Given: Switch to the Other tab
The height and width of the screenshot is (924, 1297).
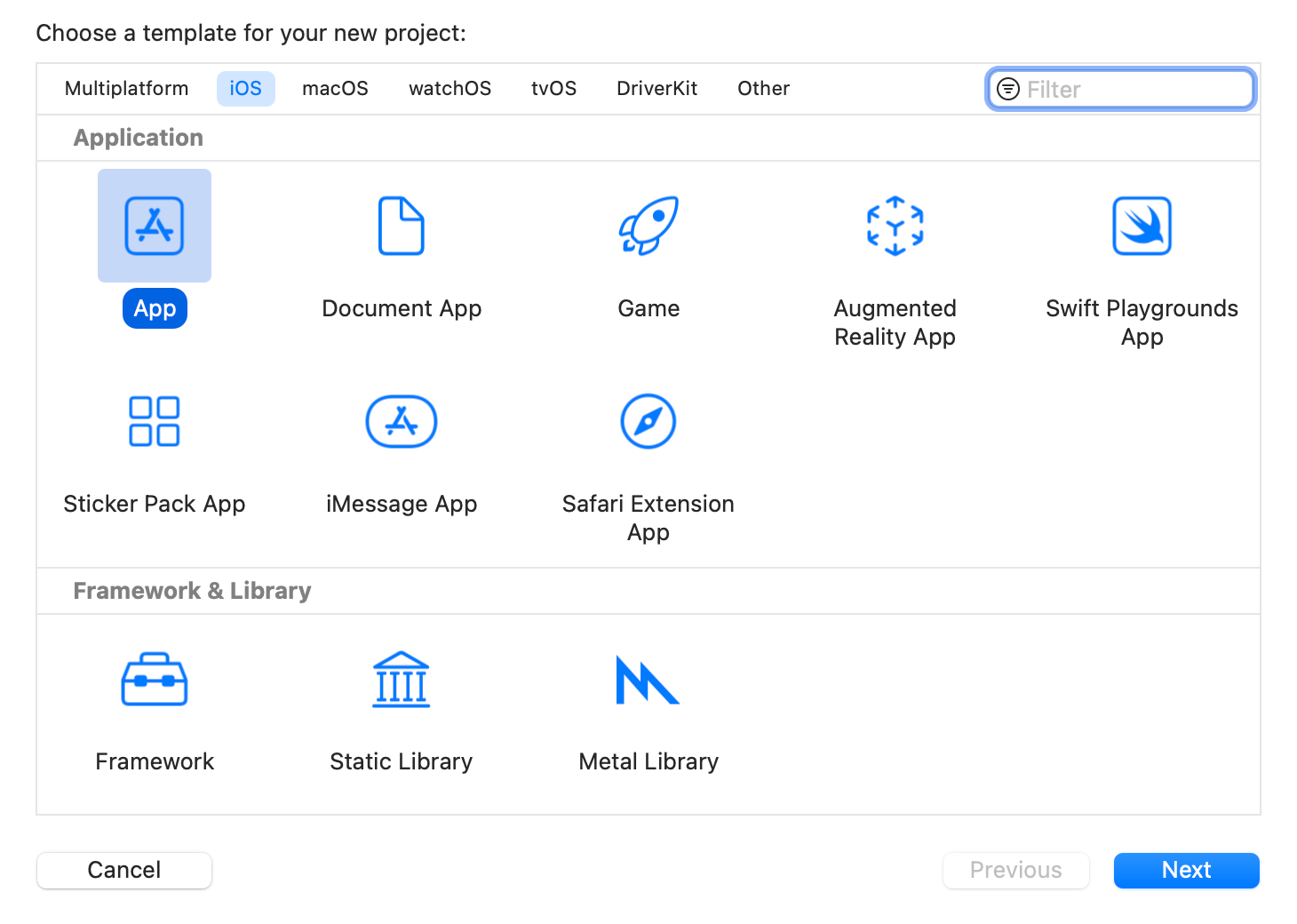Looking at the screenshot, I should point(763,89).
